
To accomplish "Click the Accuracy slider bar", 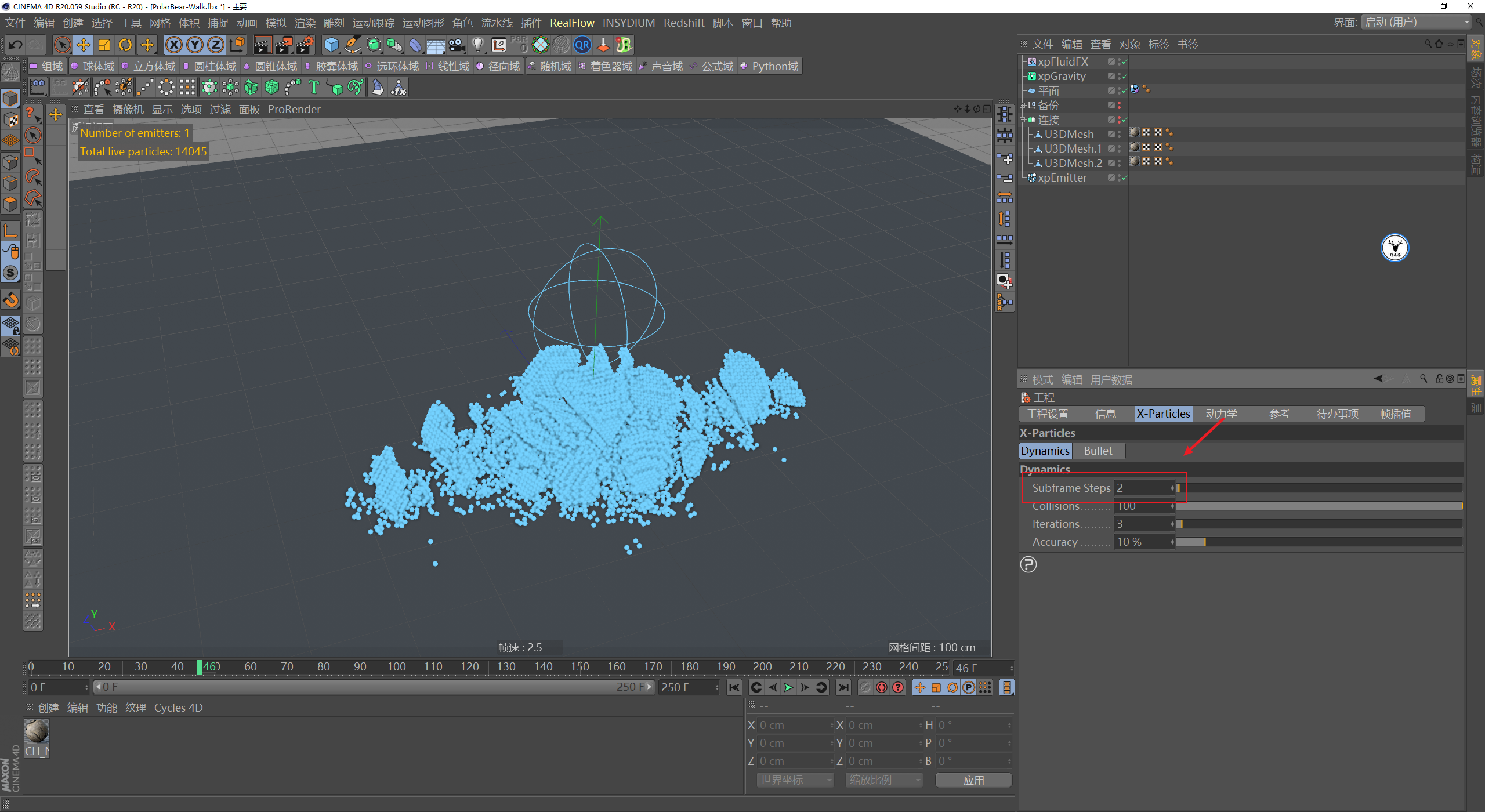I will [x=1318, y=542].
